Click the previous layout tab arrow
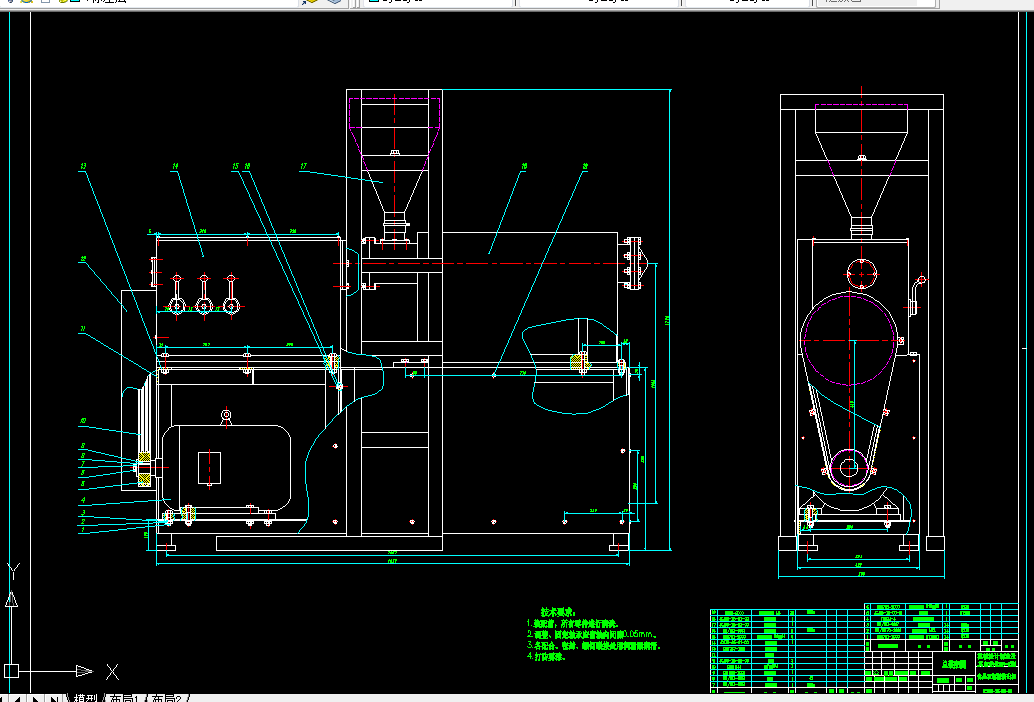1034x702 pixels. click(19, 699)
